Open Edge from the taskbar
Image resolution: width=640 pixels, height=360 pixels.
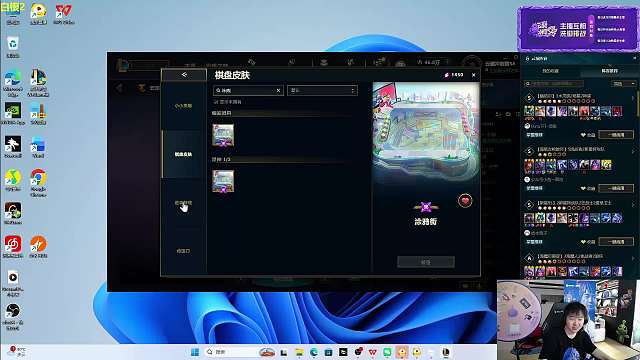pyautogui.click(x=313, y=352)
